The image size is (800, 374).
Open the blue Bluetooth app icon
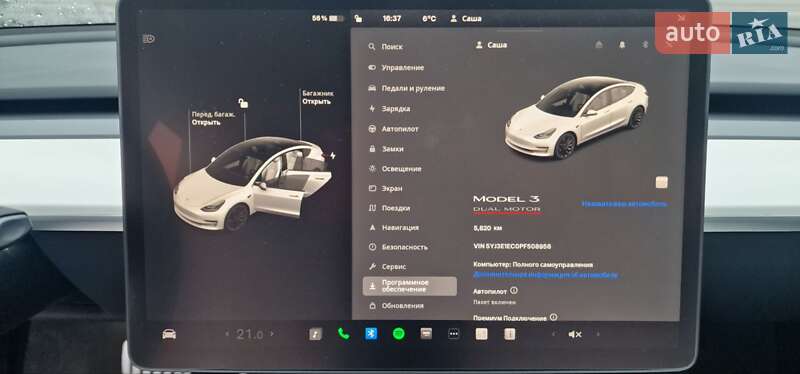pyautogui.click(x=371, y=334)
